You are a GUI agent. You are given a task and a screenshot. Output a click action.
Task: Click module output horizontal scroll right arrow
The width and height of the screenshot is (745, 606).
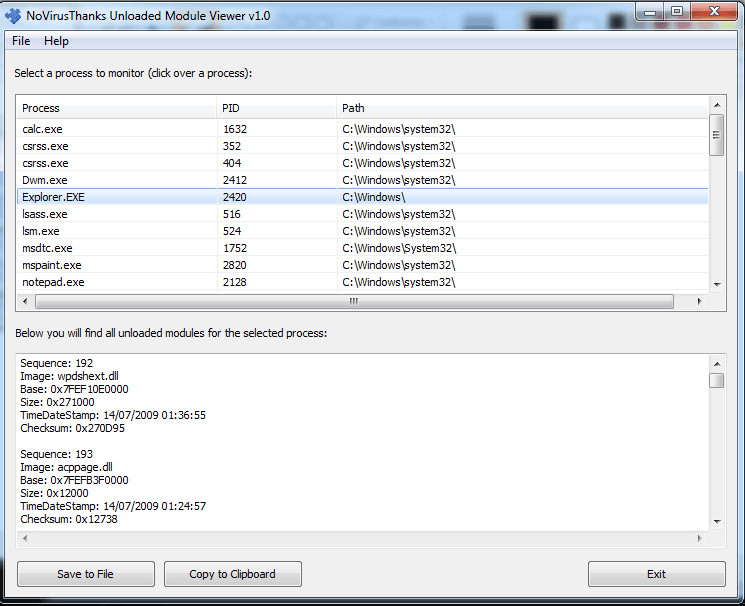pyautogui.click(x=699, y=539)
